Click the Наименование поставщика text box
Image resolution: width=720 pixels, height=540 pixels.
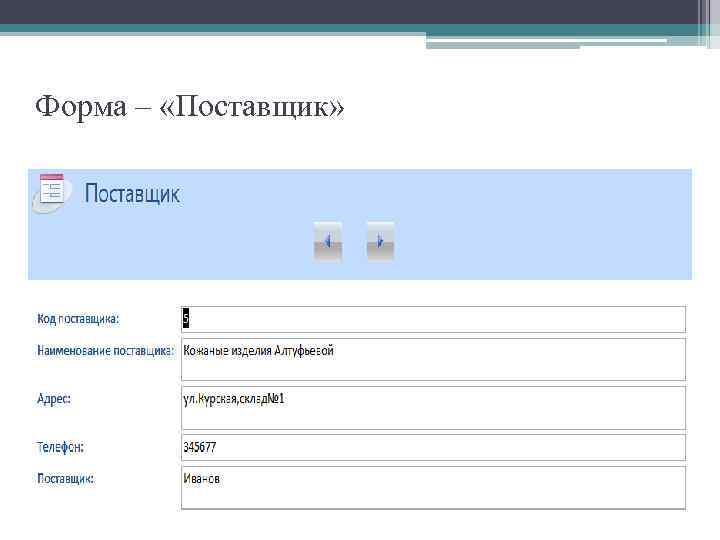pyautogui.click(x=433, y=359)
